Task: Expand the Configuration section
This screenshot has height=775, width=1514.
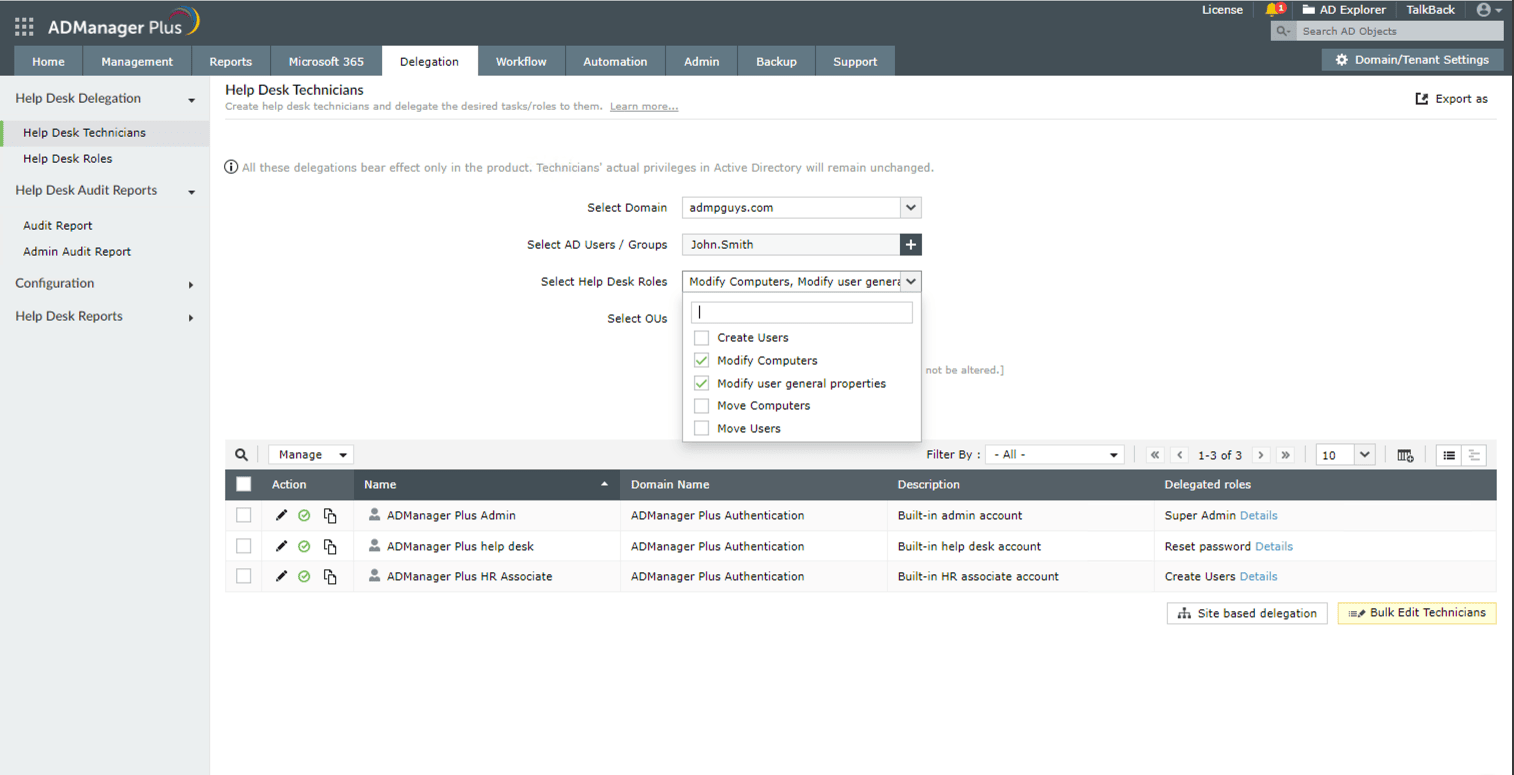Action: point(191,285)
